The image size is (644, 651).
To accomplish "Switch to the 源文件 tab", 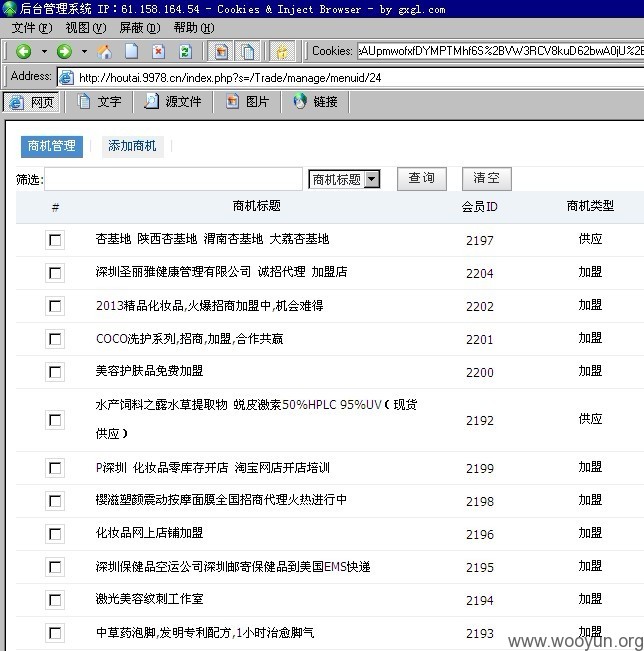I will click(x=173, y=102).
